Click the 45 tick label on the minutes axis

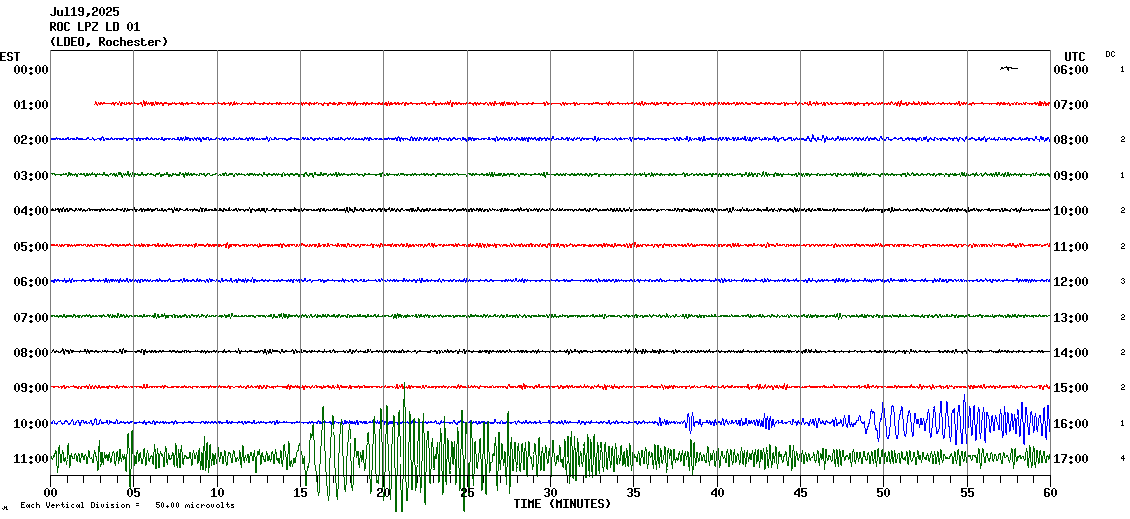coord(800,493)
